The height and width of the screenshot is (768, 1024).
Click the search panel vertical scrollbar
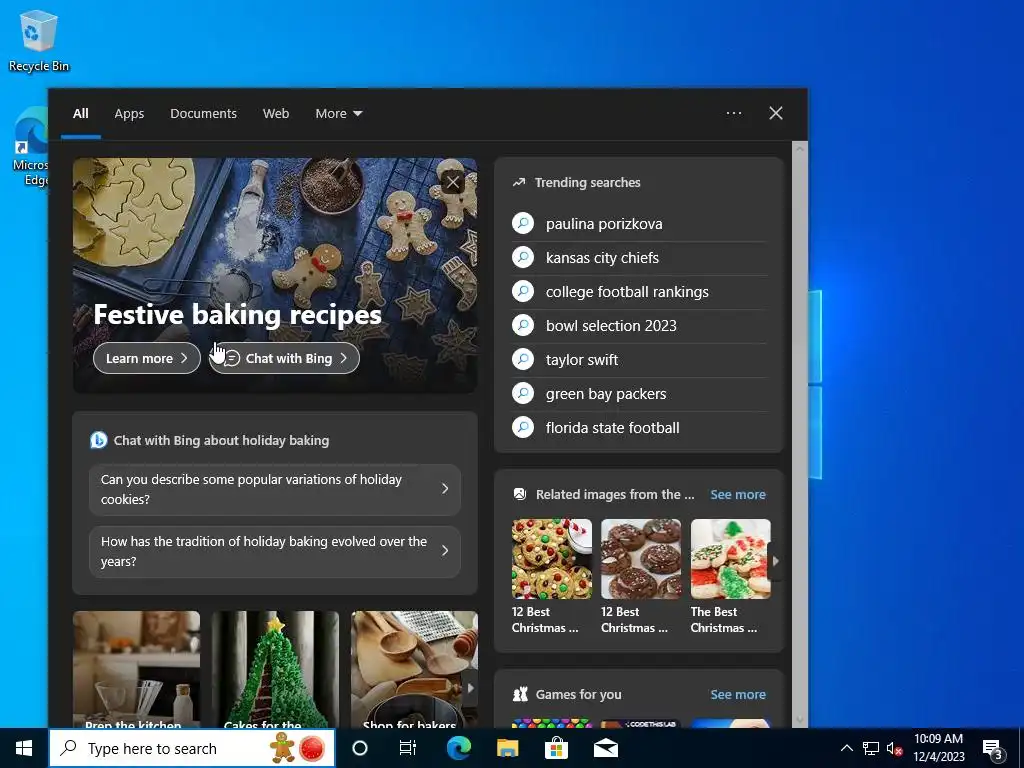(x=799, y=434)
